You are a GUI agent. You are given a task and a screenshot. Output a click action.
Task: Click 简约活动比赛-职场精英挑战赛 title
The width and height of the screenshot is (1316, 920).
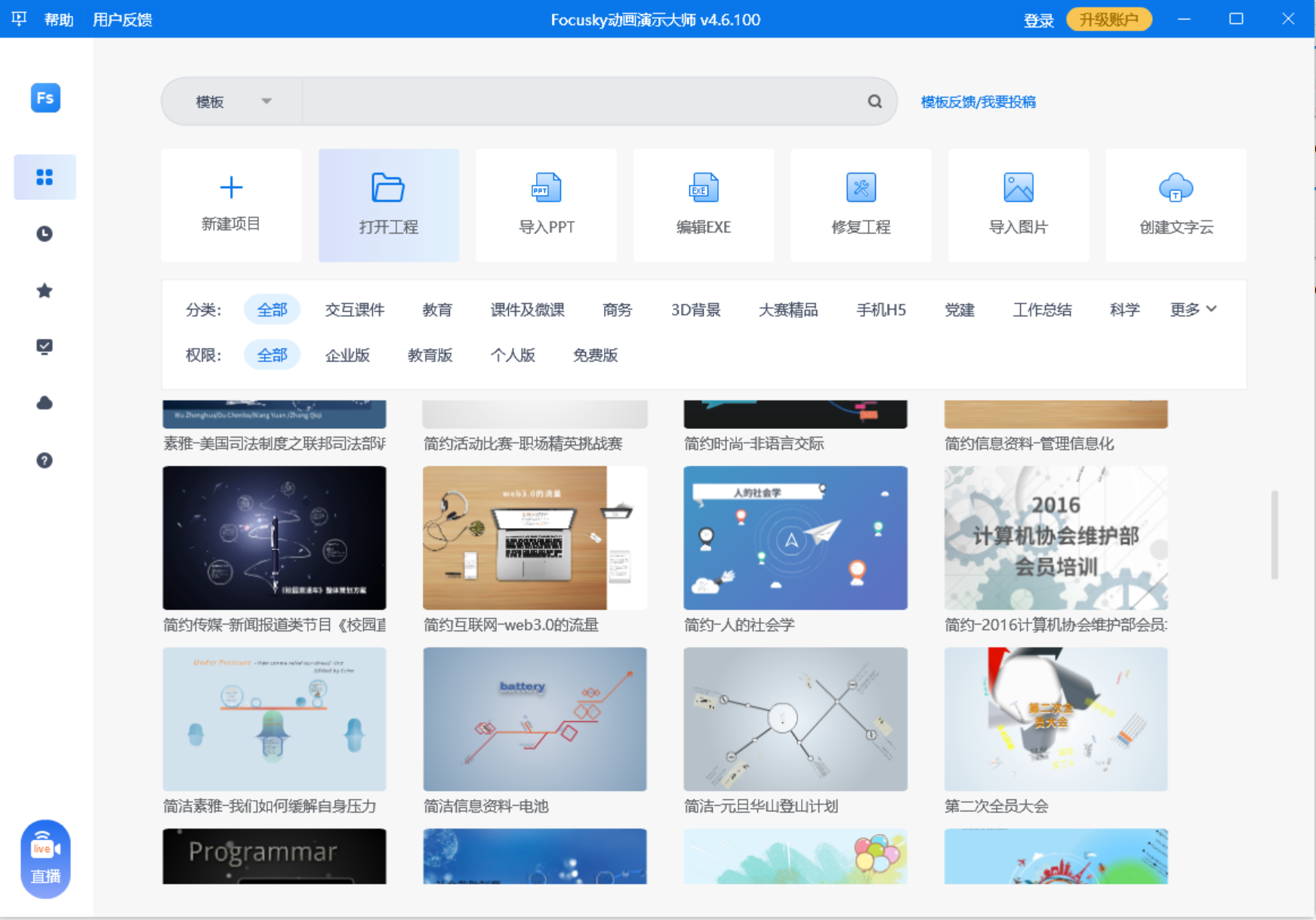522,443
